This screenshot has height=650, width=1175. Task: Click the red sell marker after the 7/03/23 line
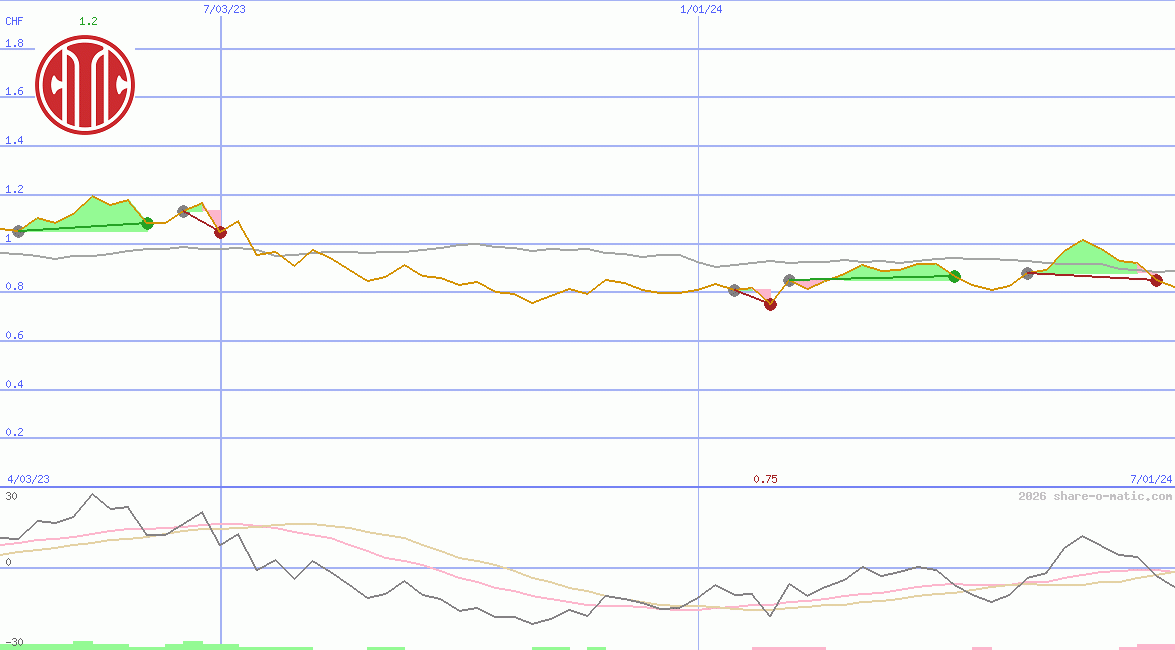220,232
